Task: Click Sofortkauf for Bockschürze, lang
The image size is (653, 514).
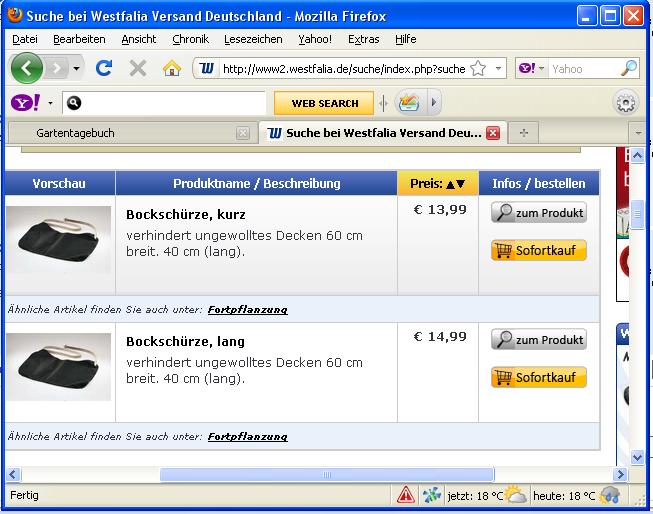Action: (x=539, y=377)
